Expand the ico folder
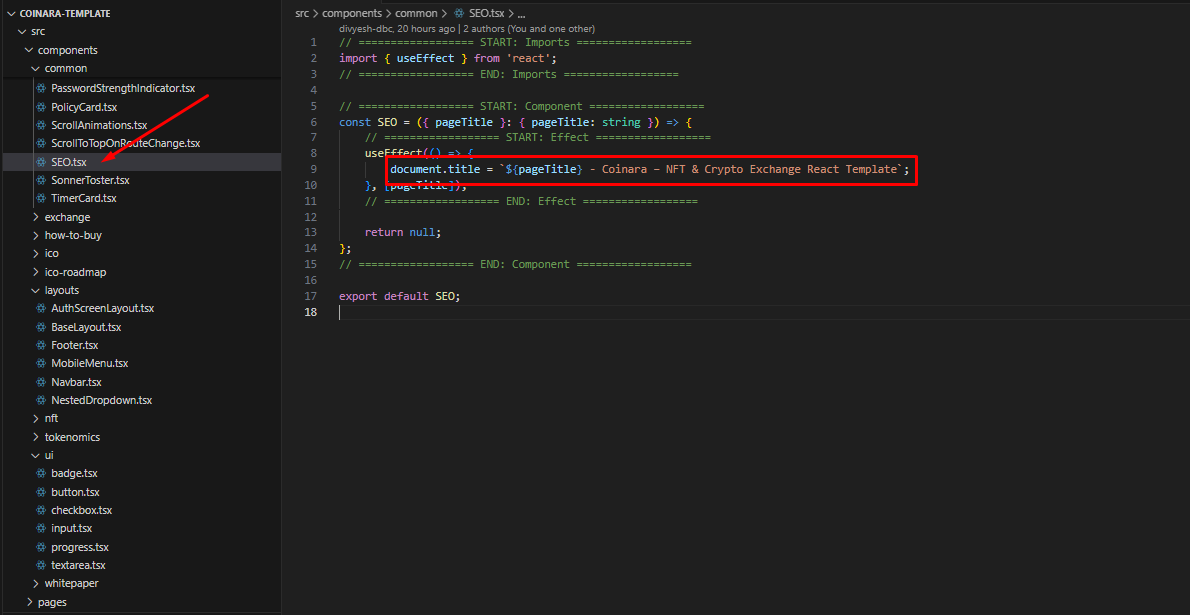Viewport: 1190px width, 615px height. 36,254
